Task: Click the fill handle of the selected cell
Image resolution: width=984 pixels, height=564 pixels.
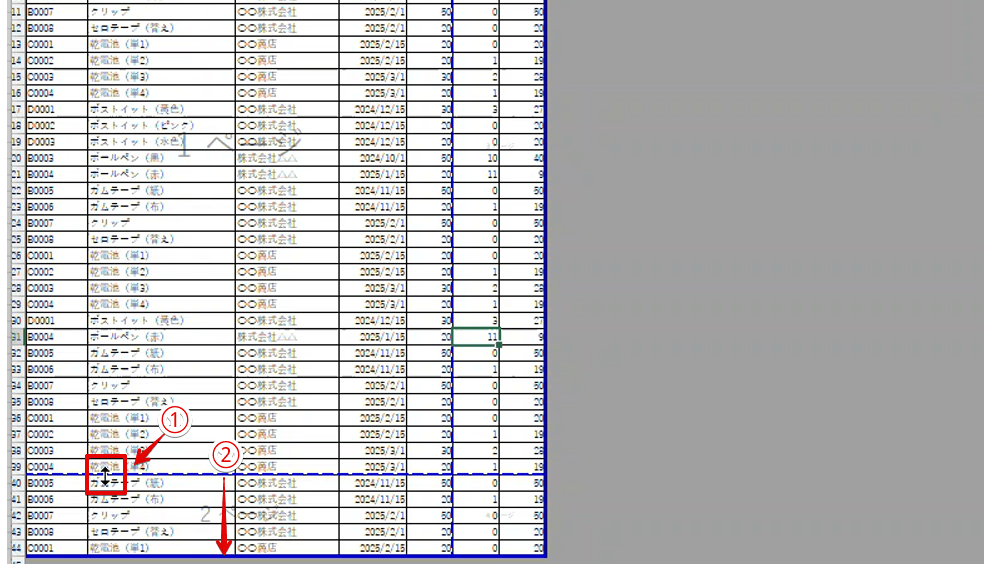Action: (x=498, y=345)
